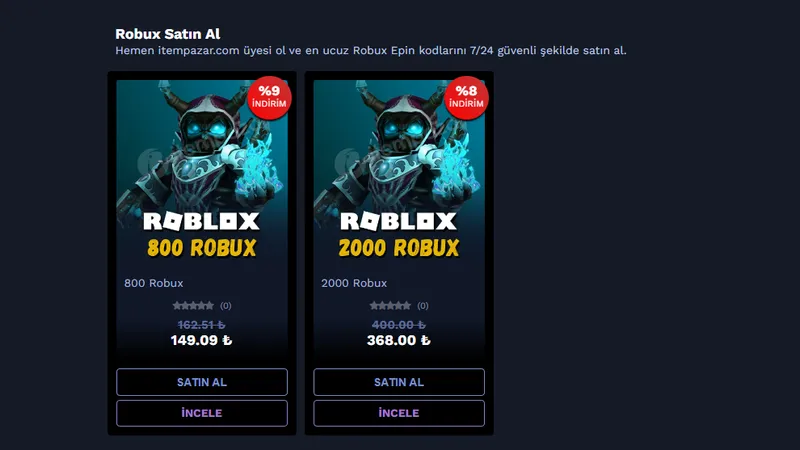Screen dimensions: 800x450
Task: Click the review count beside 800 Robux stars
Action: [226, 306]
